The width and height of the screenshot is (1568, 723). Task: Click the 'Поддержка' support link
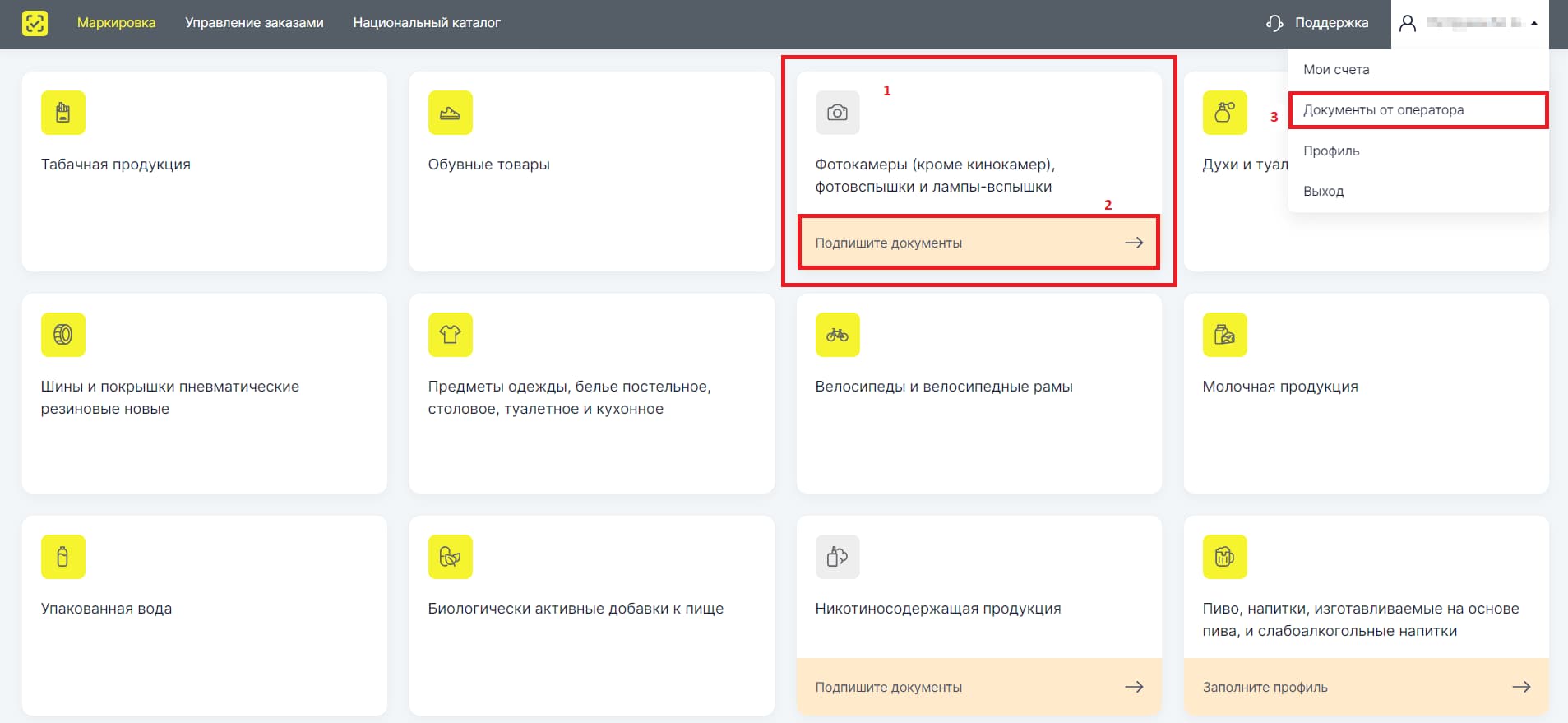[x=1331, y=23]
